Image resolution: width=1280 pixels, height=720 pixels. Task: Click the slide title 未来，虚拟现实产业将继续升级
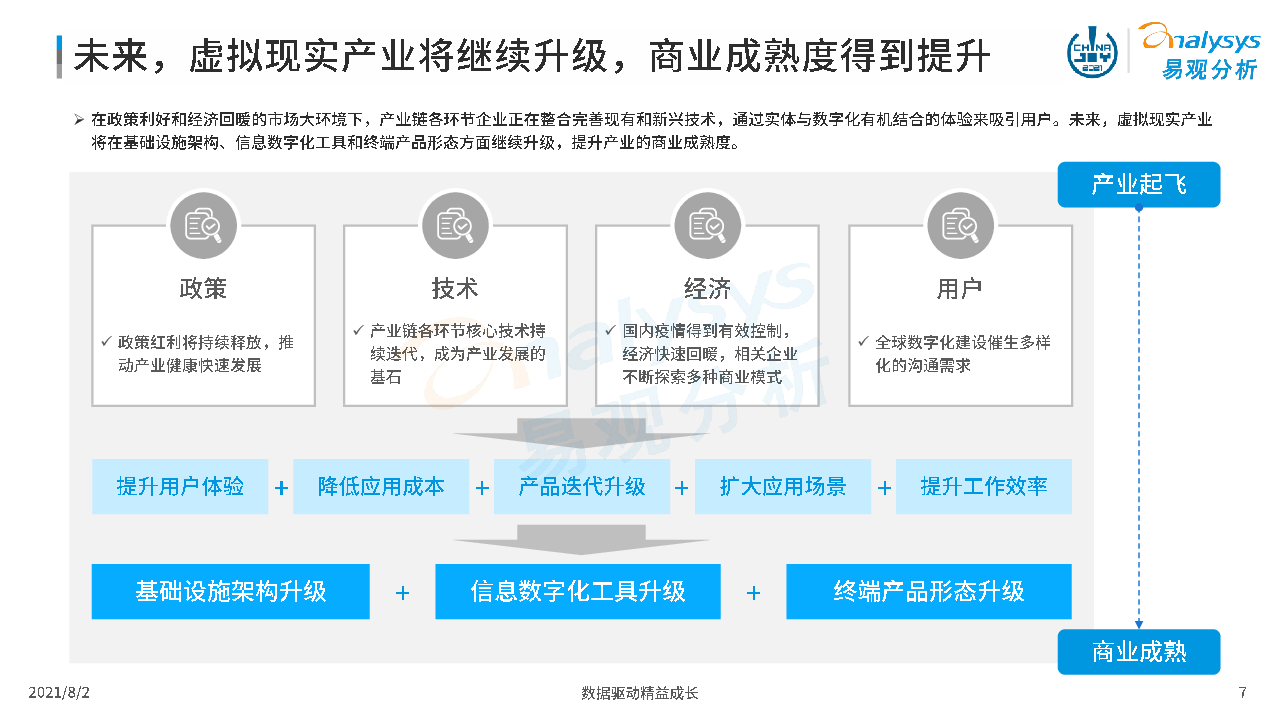[x=340, y=56]
